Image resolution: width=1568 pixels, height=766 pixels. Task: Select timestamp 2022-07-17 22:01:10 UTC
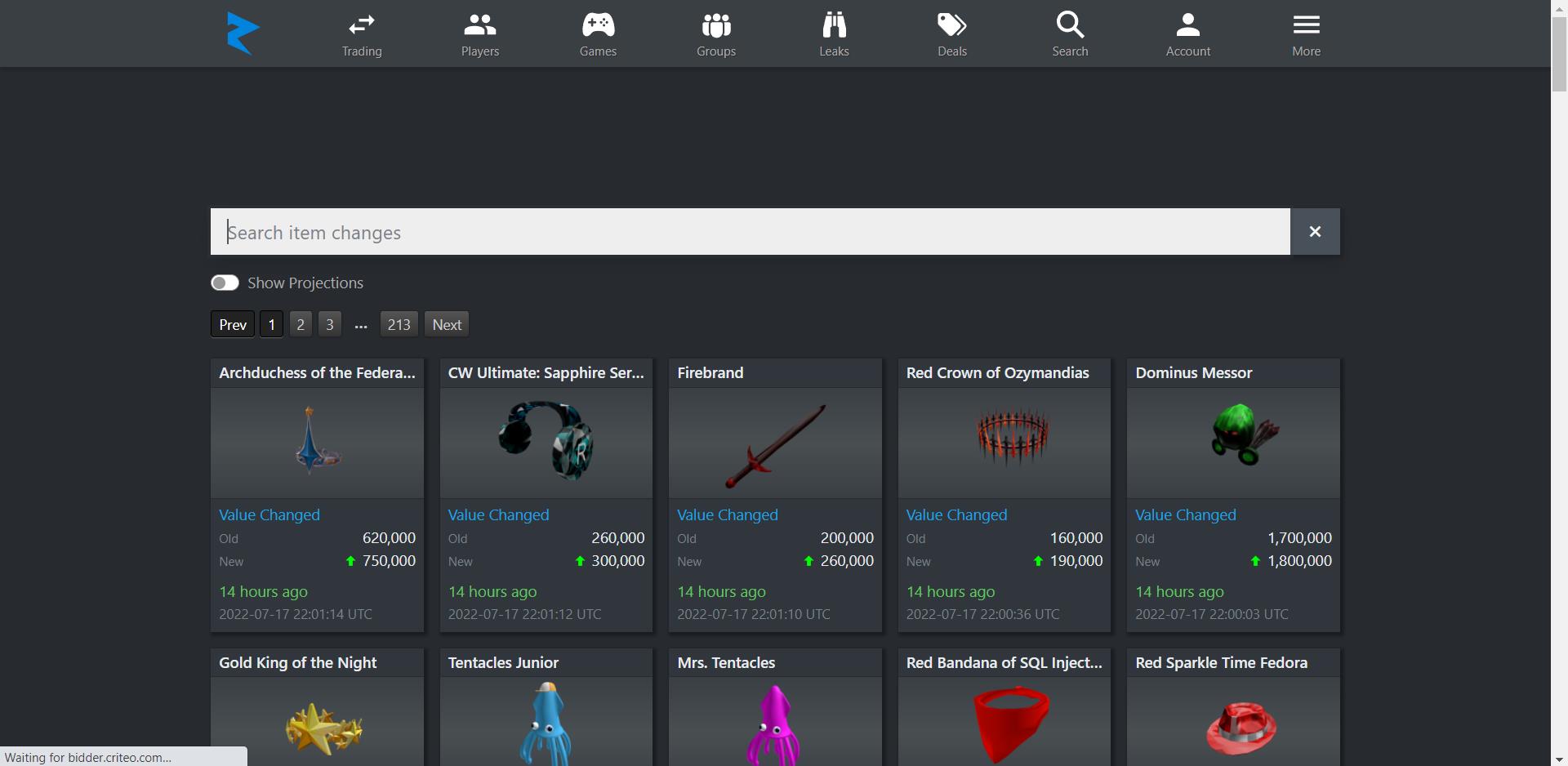pos(754,614)
